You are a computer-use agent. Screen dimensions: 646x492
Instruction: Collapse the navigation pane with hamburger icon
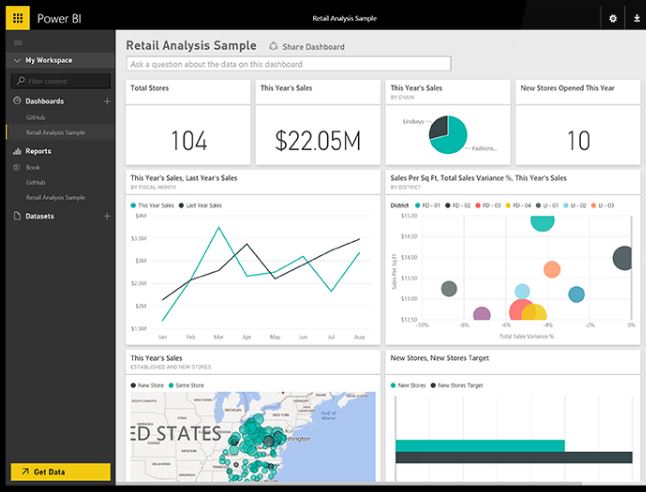click(17, 43)
